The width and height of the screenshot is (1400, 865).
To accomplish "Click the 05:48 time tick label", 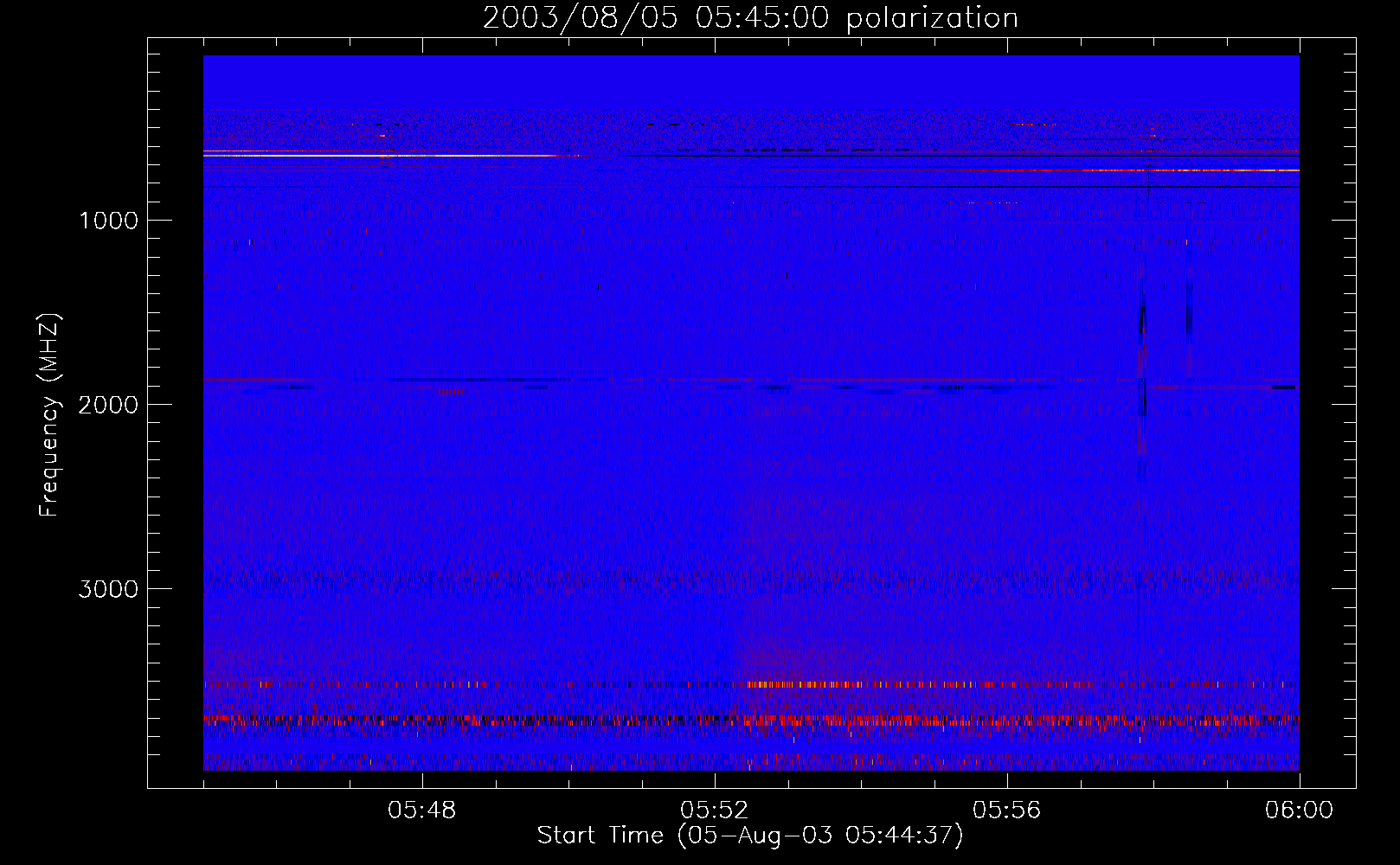I will [x=422, y=811].
